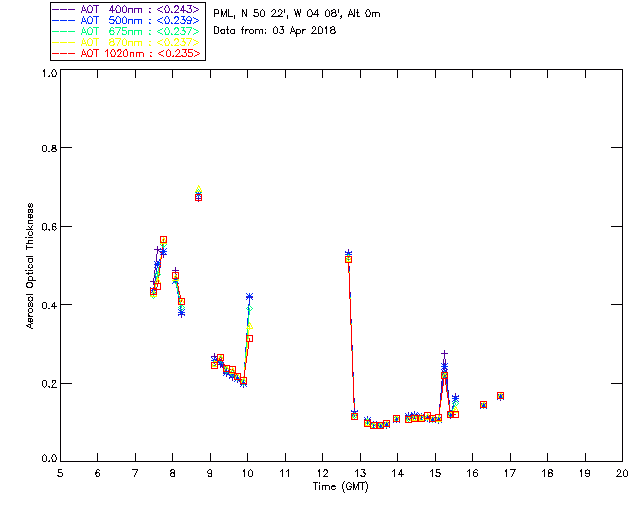Click the AOT 400nm legend entry
The image size is (640, 512).
[x=127, y=9]
